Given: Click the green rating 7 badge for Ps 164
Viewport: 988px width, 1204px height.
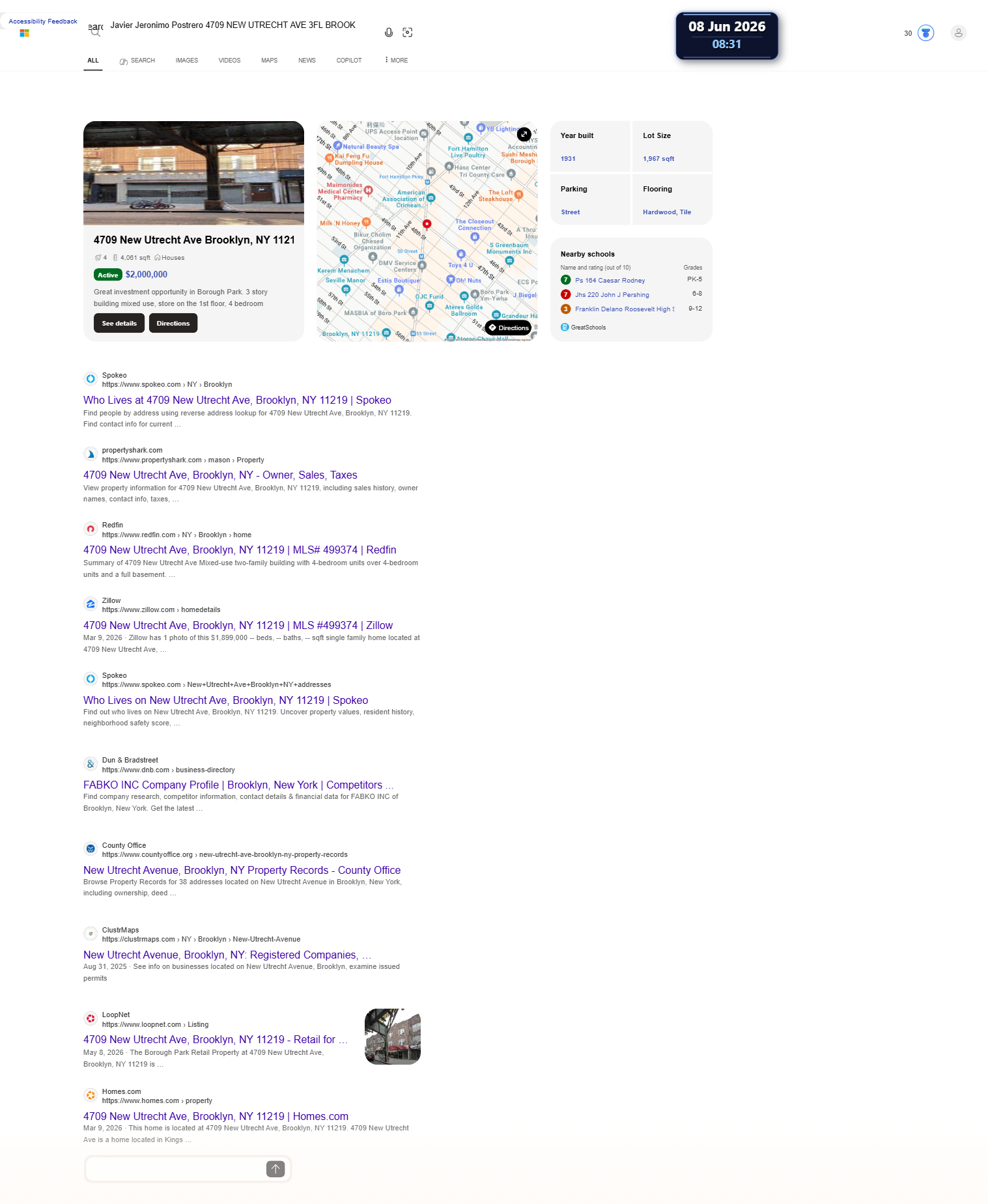Looking at the screenshot, I should pyautogui.click(x=566, y=280).
